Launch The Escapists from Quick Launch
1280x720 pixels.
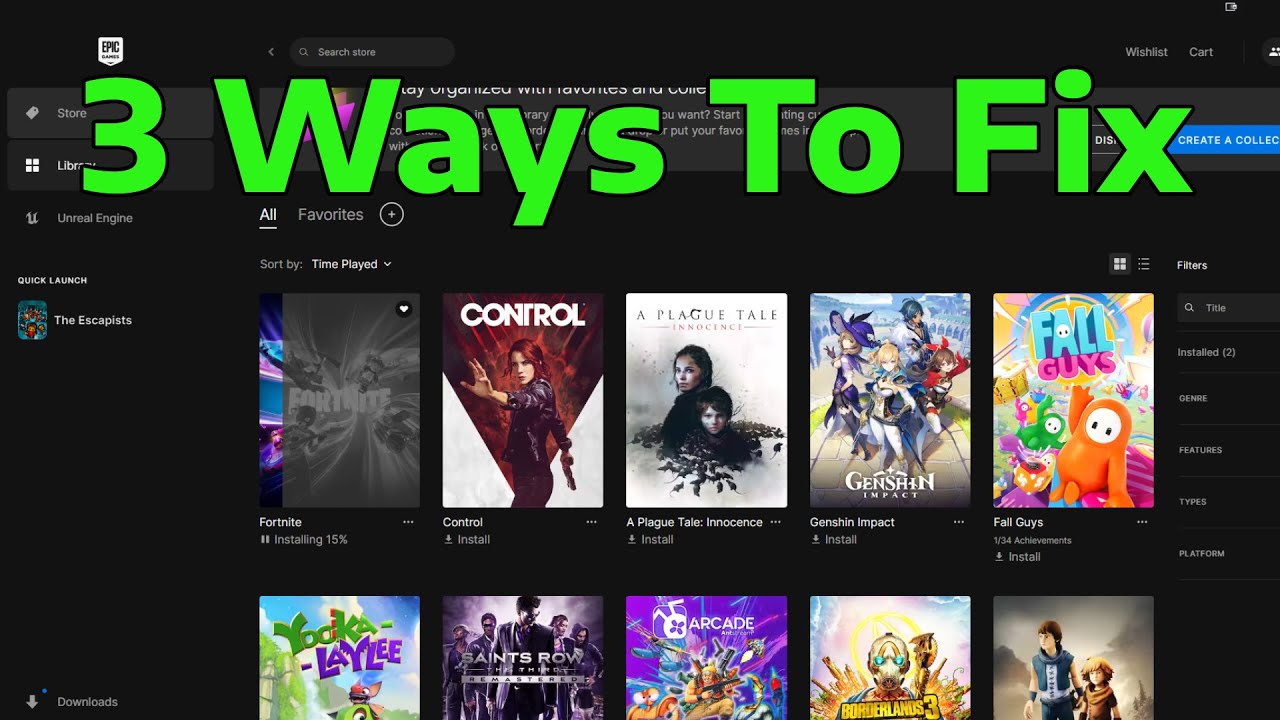[75, 320]
